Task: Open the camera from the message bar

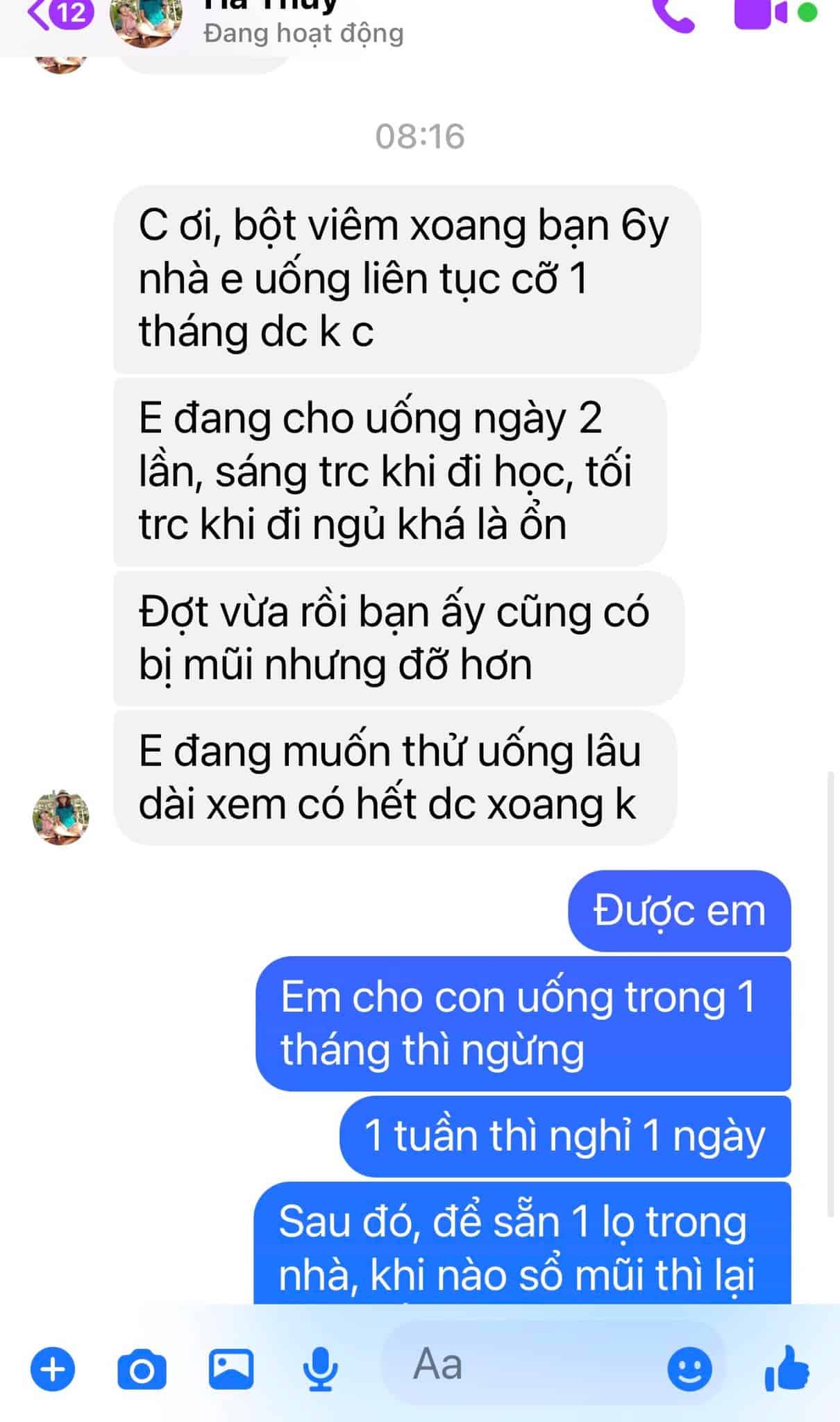Action: point(142,1369)
